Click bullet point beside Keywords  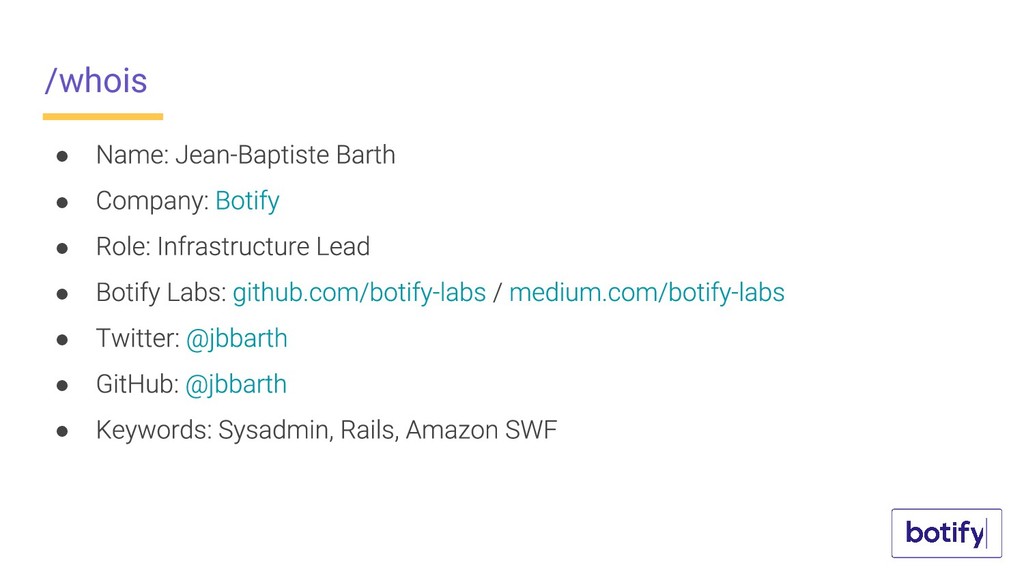(62, 431)
